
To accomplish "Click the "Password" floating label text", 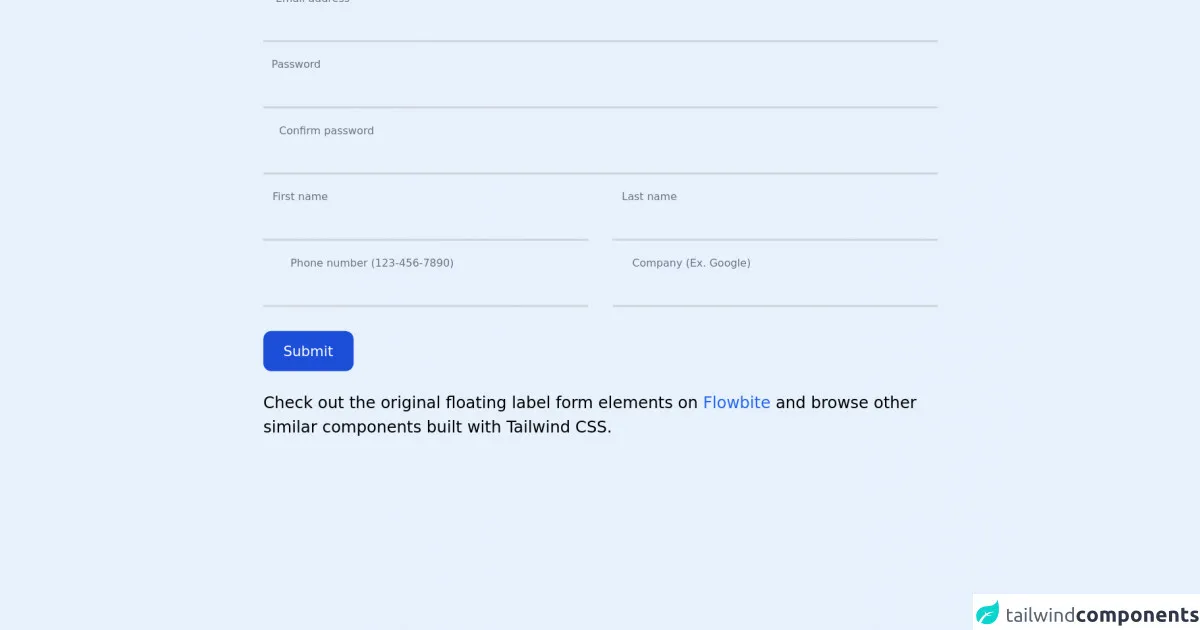I will point(296,64).
